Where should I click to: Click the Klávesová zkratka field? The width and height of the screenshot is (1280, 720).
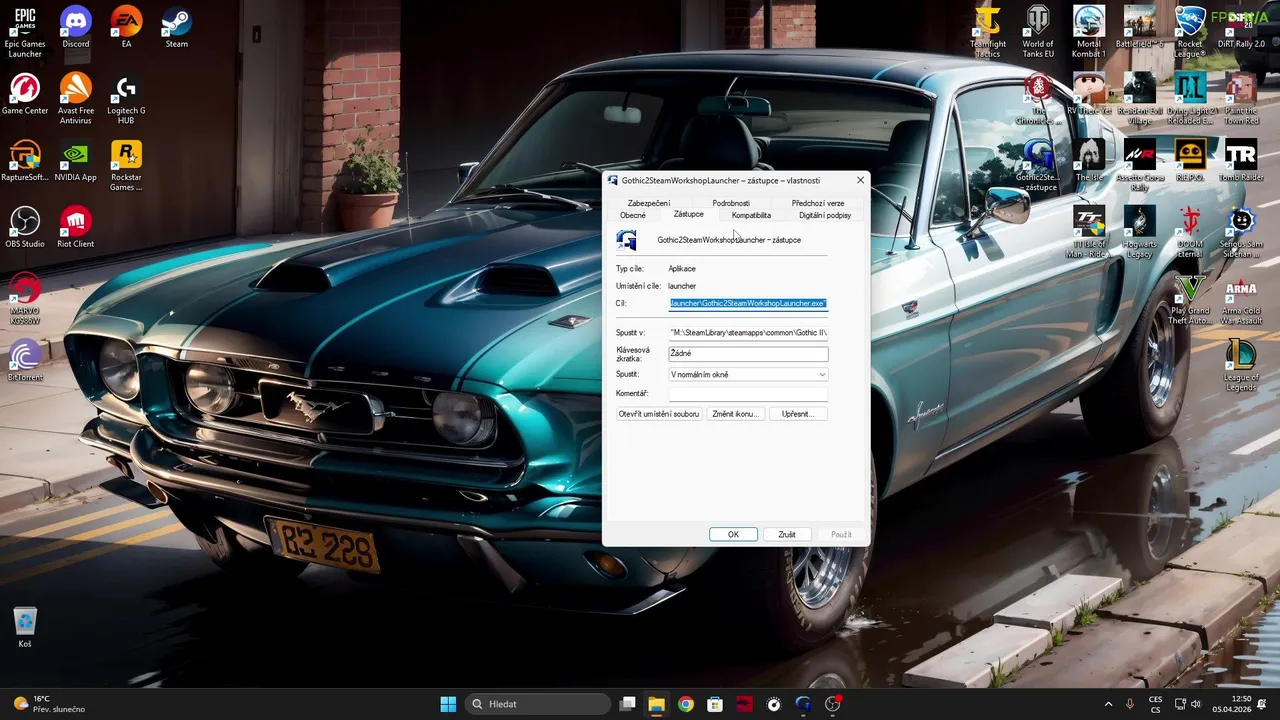(748, 353)
